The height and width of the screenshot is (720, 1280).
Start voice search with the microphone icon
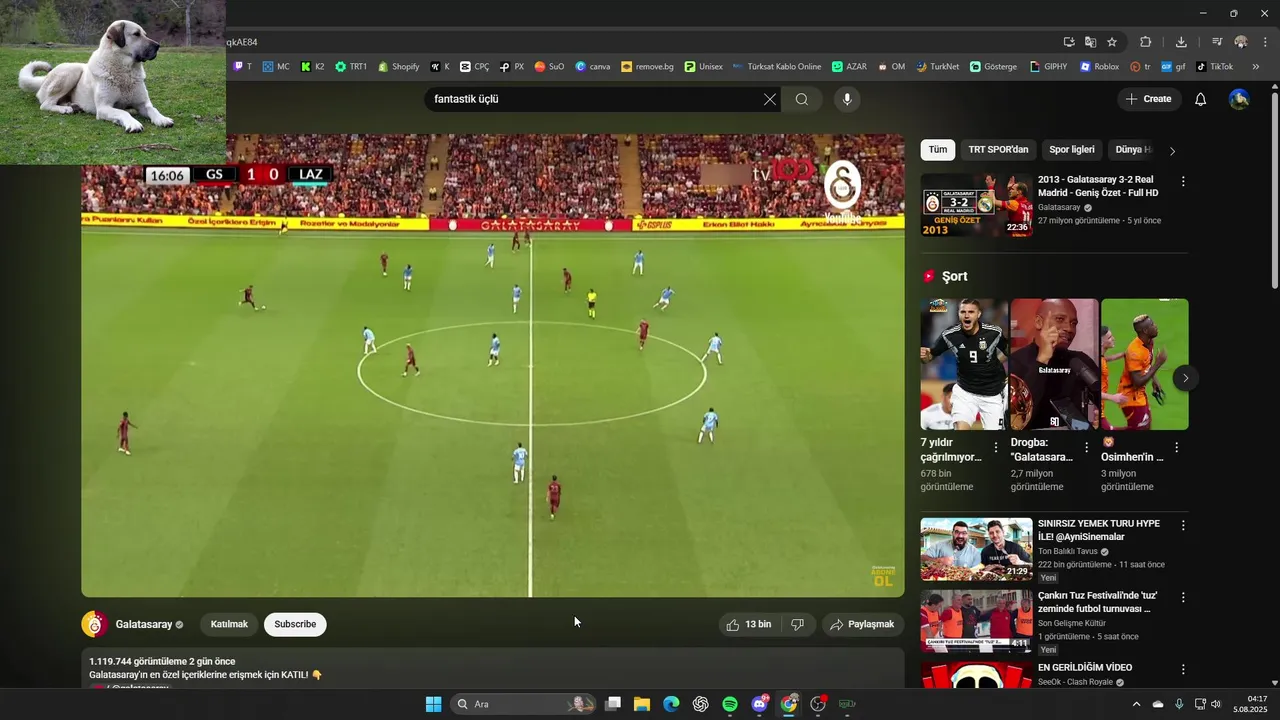pyautogui.click(x=847, y=99)
